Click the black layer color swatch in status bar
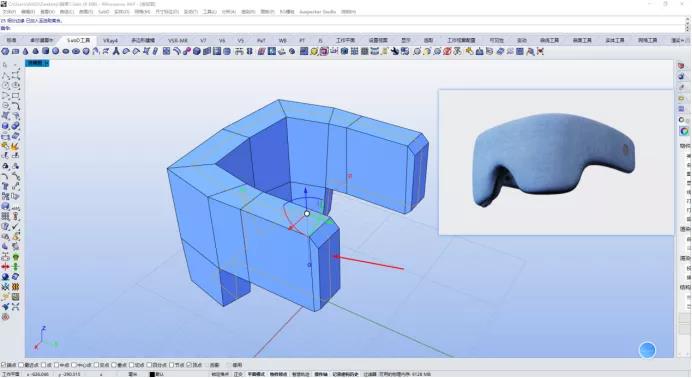This screenshot has height=378, width=692. (x=152, y=374)
